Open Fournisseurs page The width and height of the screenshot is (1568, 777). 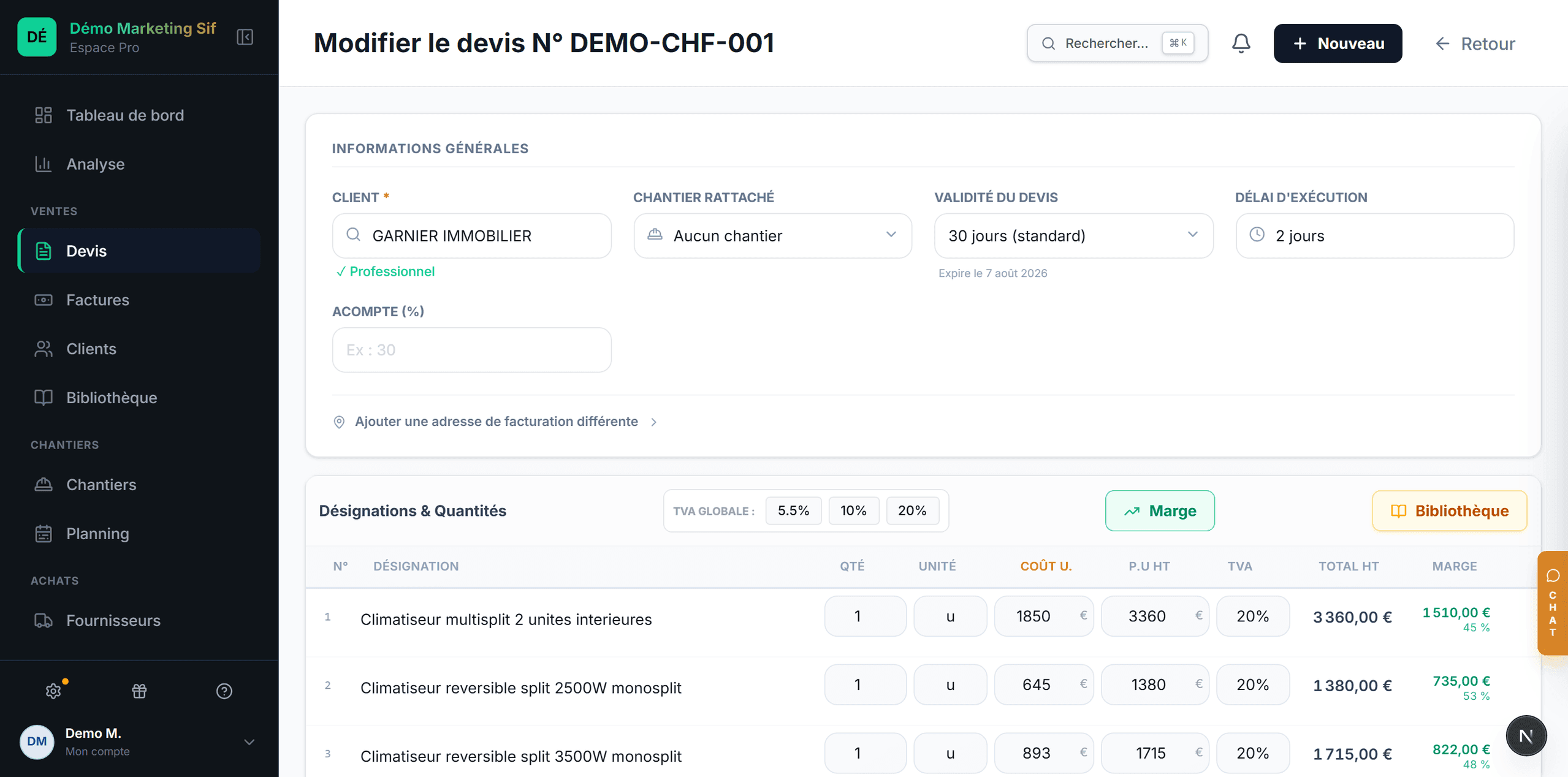(139, 620)
